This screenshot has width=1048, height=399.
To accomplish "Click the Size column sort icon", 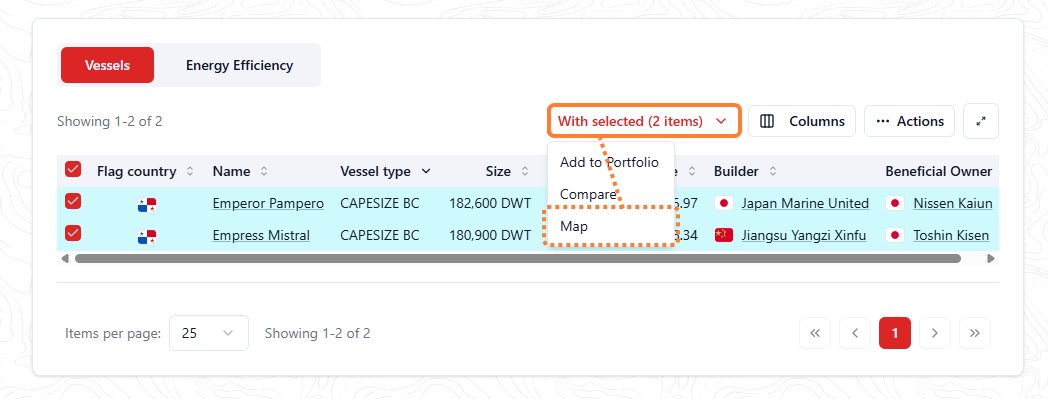I will click(525, 172).
